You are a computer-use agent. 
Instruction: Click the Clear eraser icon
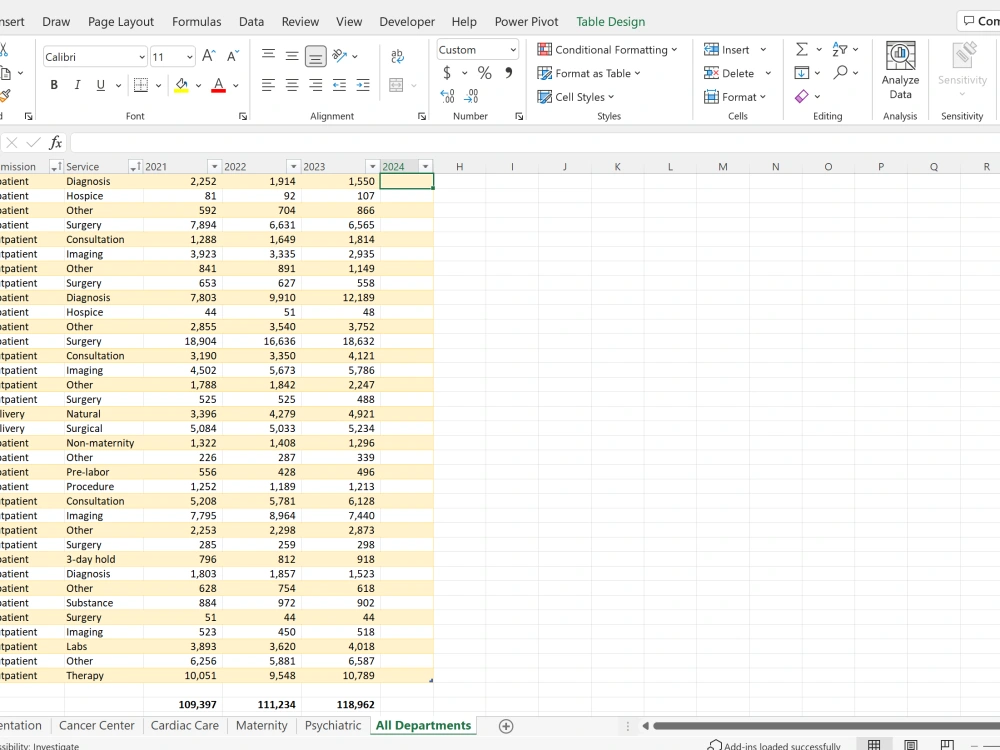pos(802,96)
